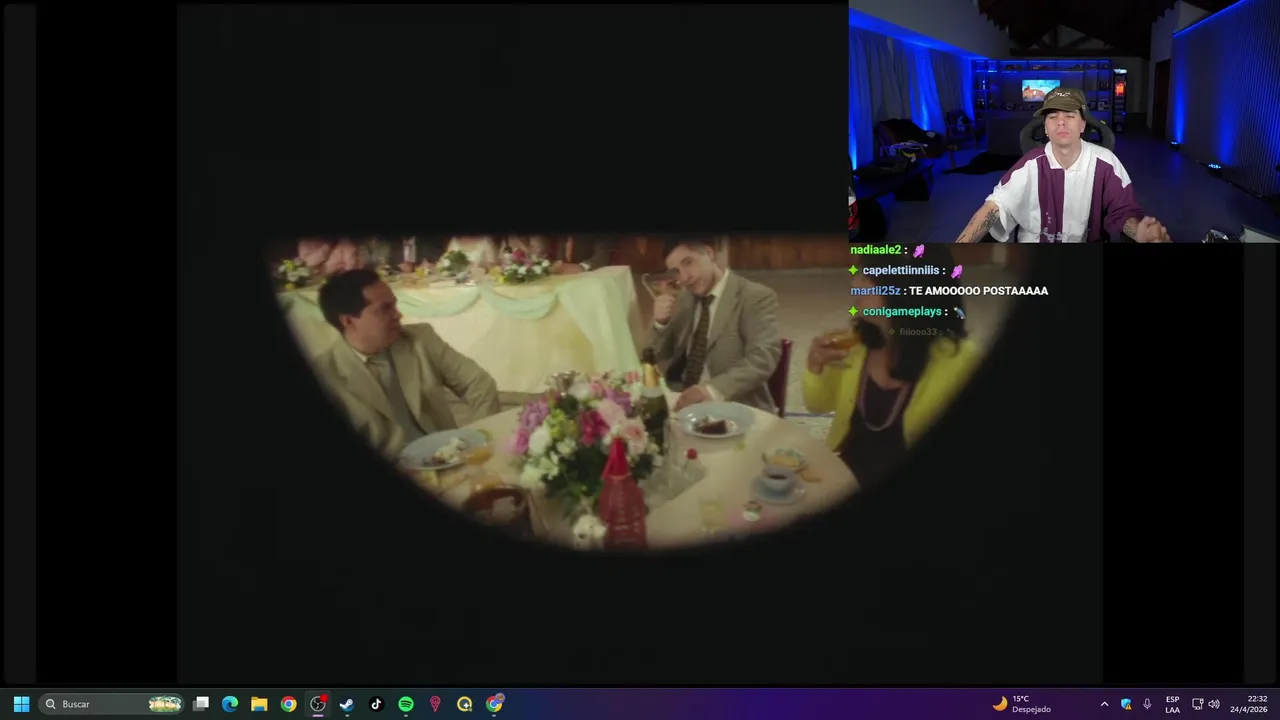Click the nadiaale2 username in chat
Image resolution: width=1280 pixels, height=720 pixels.
pos(875,250)
